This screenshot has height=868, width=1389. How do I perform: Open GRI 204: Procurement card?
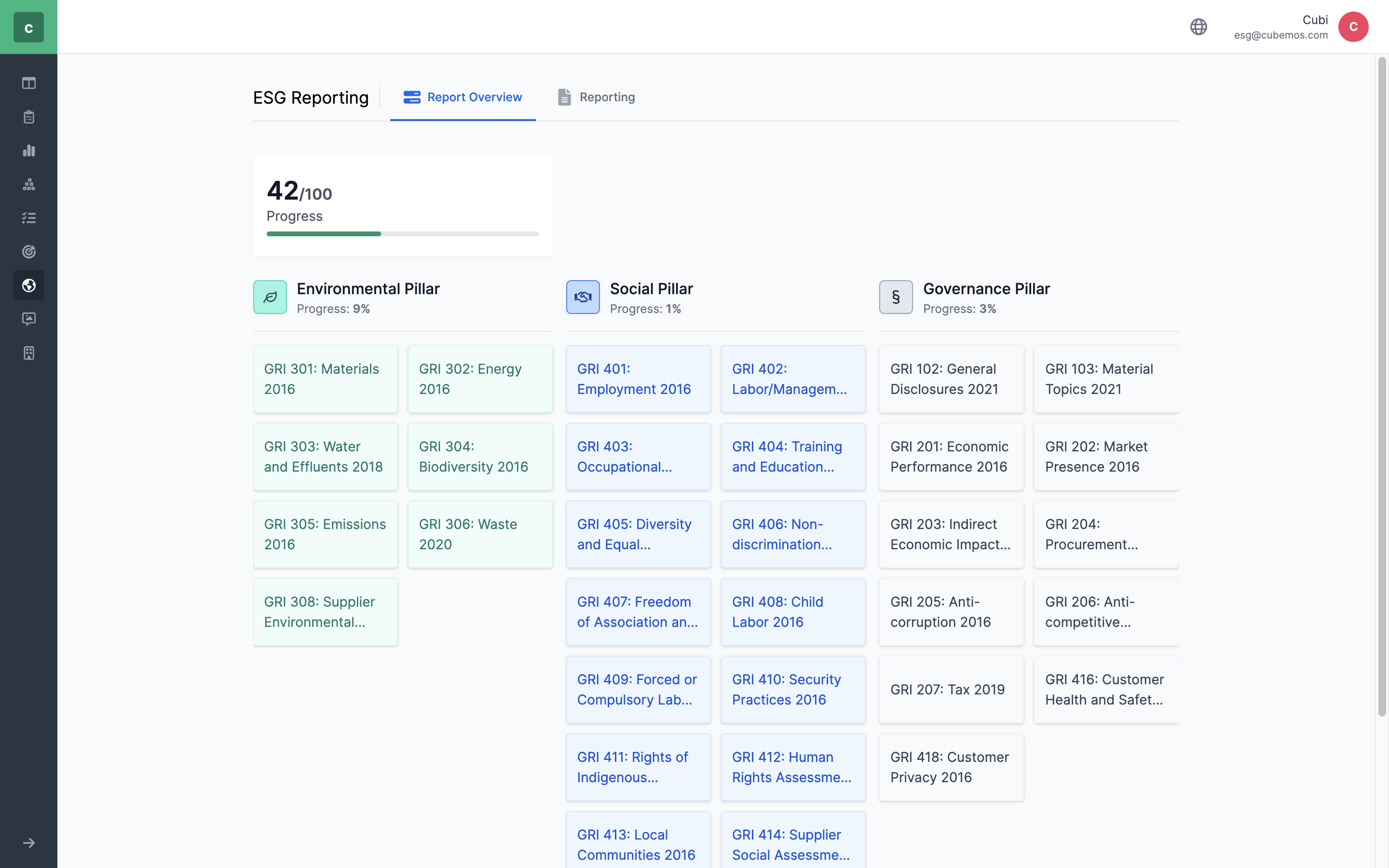[1106, 534]
